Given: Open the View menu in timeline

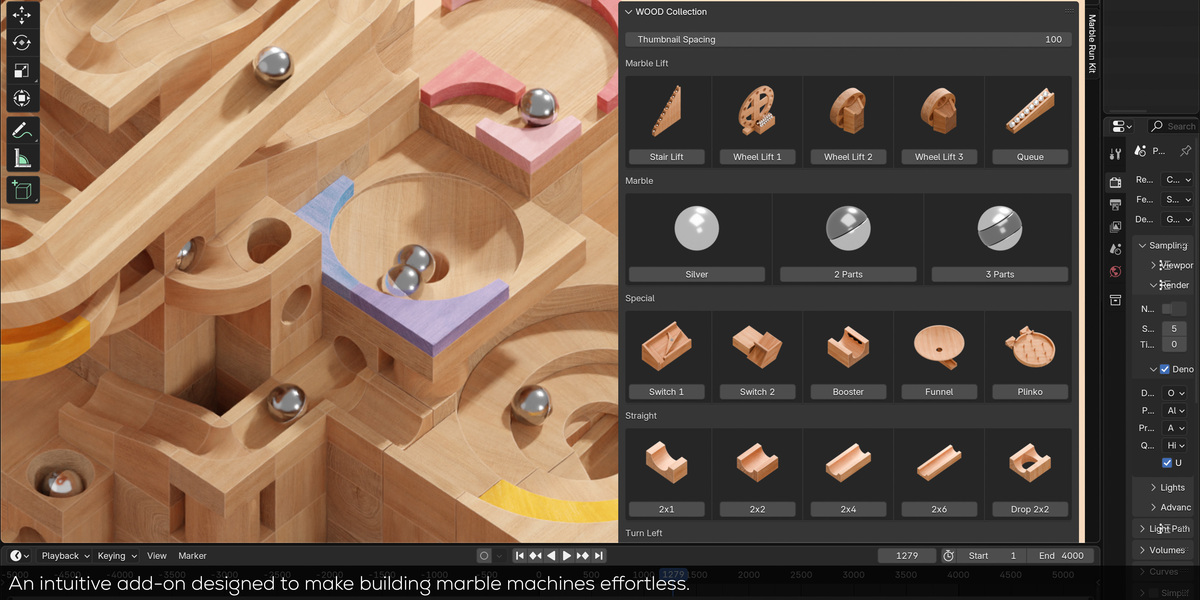Looking at the screenshot, I should 157,555.
